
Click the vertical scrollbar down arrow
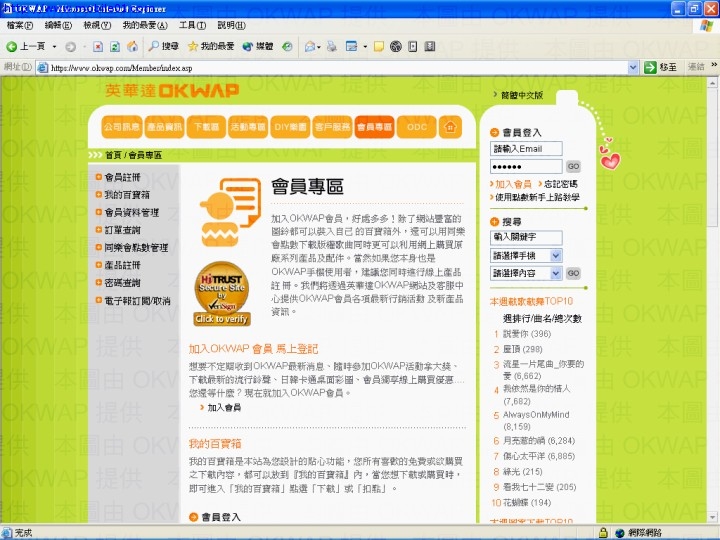pos(712,517)
